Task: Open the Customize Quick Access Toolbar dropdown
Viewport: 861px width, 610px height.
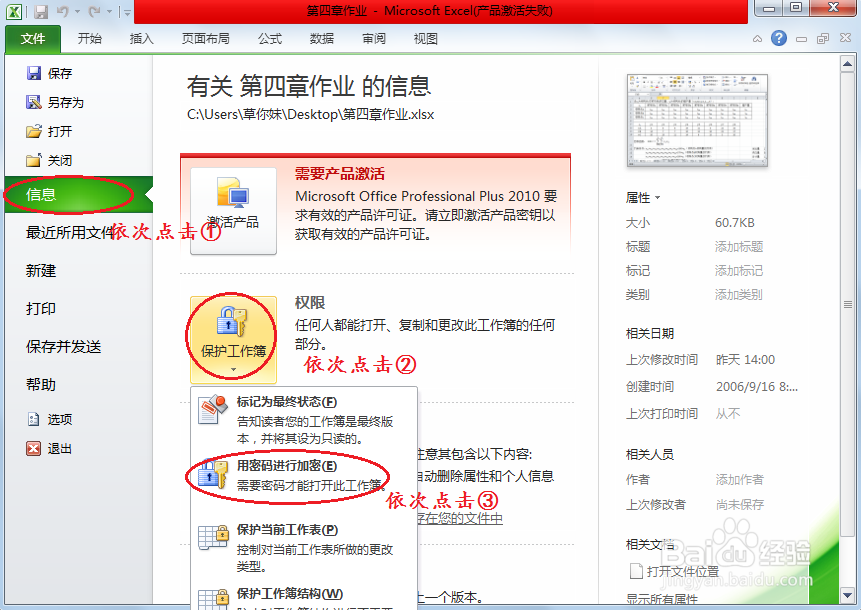Action: tap(127, 12)
